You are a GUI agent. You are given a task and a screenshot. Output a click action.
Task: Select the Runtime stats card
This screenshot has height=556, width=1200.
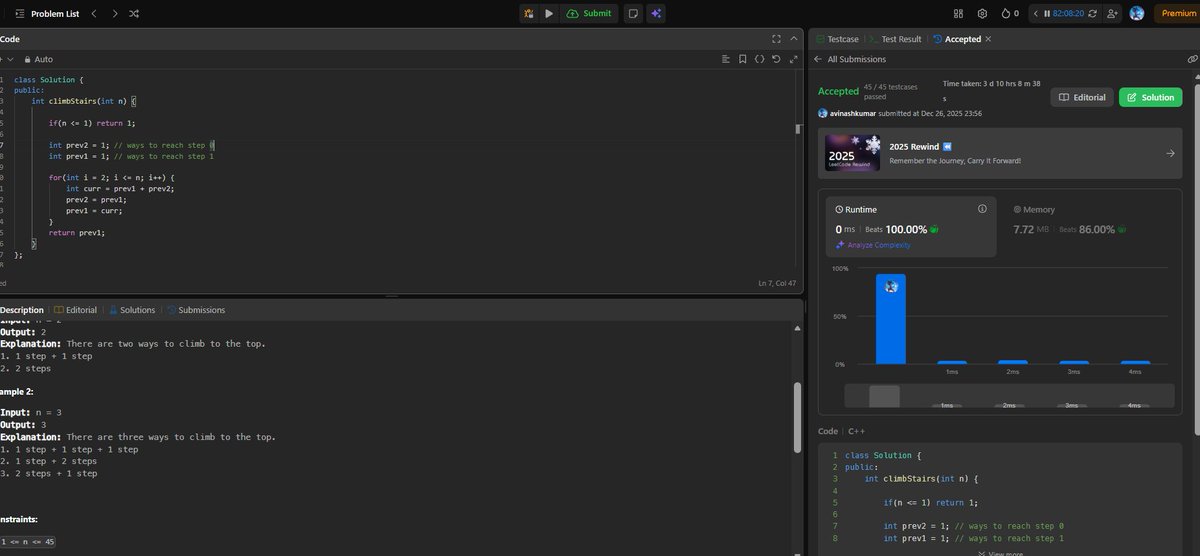click(911, 225)
